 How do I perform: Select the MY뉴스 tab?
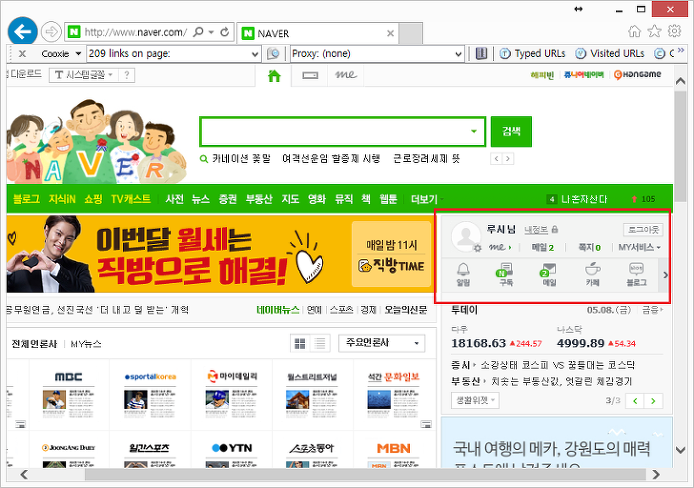(x=86, y=344)
